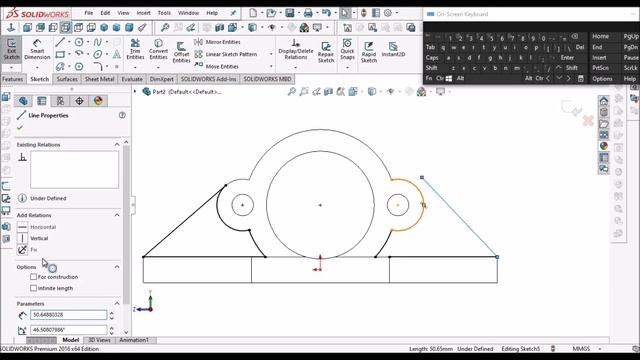
Task: Open the DimXpertManager tab icon
Action: tap(79, 101)
